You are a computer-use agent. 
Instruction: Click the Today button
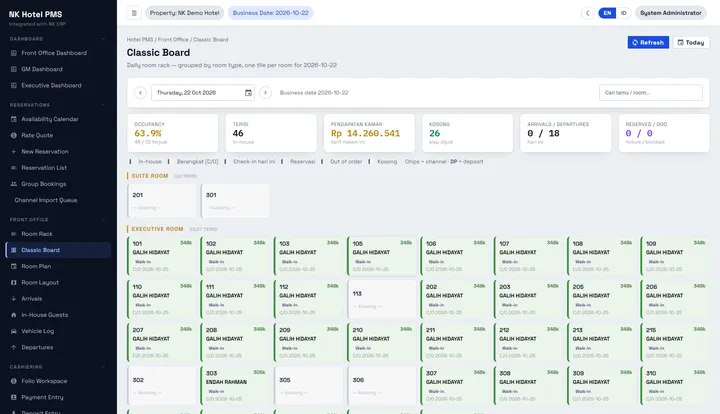[x=691, y=42]
